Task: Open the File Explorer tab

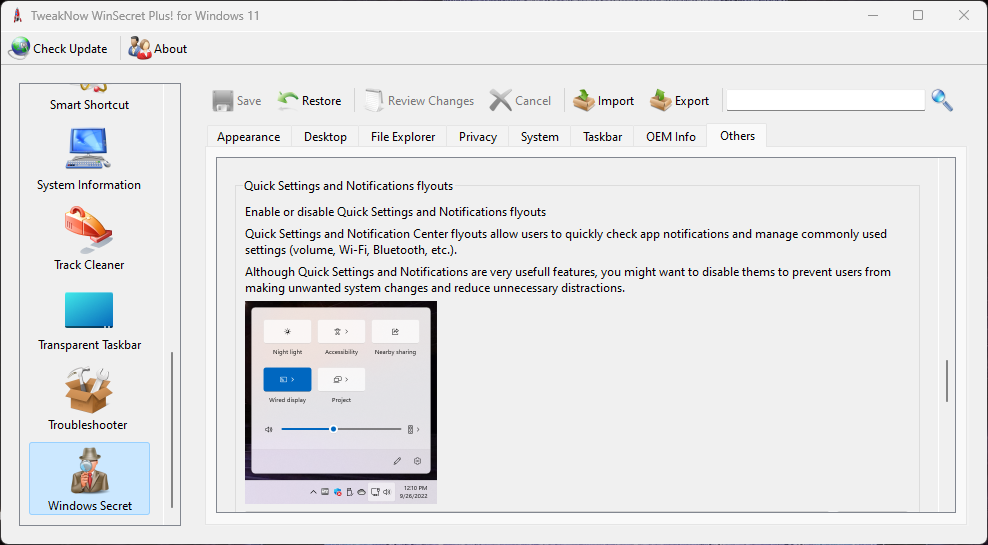Action: click(403, 137)
